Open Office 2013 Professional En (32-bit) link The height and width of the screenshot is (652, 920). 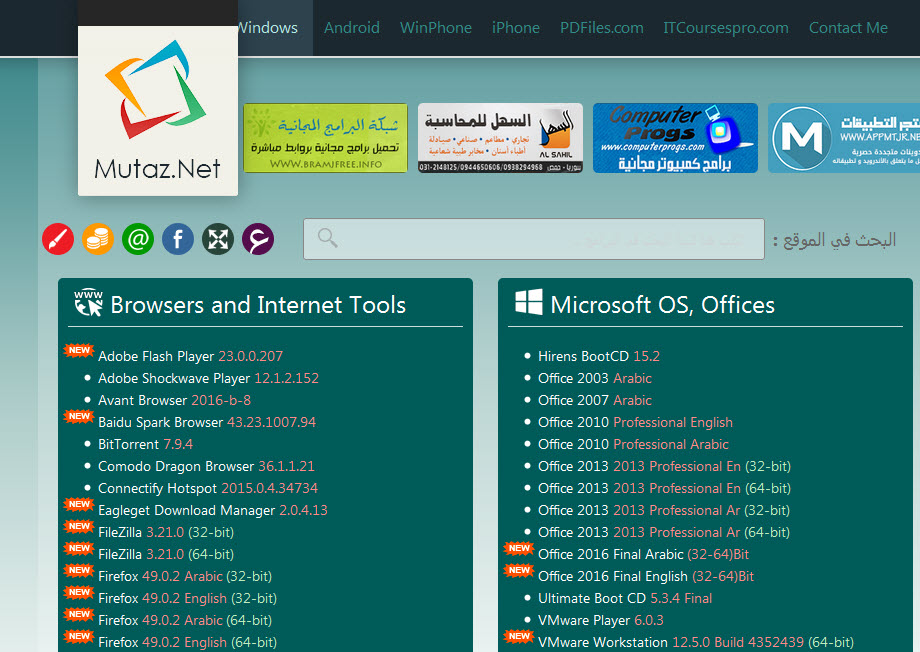pos(664,466)
